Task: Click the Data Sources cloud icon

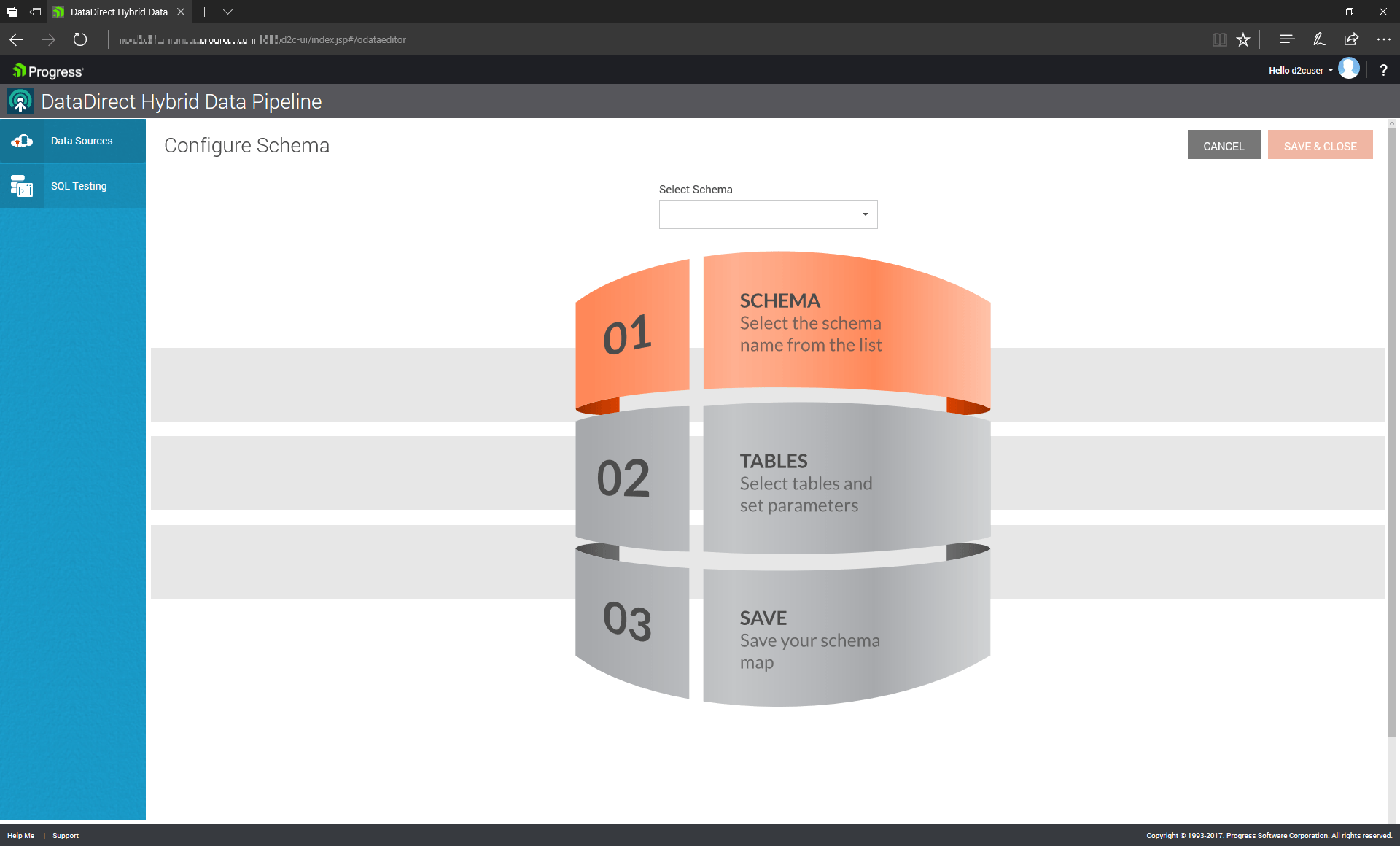Action: [22, 141]
